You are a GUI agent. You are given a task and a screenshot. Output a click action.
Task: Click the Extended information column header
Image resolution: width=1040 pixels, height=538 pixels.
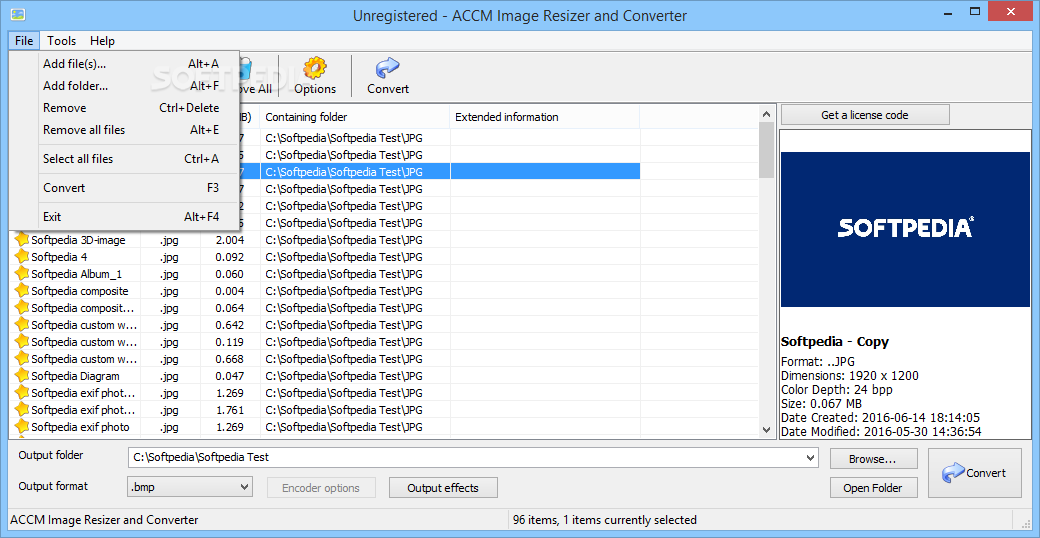(x=545, y=117)
